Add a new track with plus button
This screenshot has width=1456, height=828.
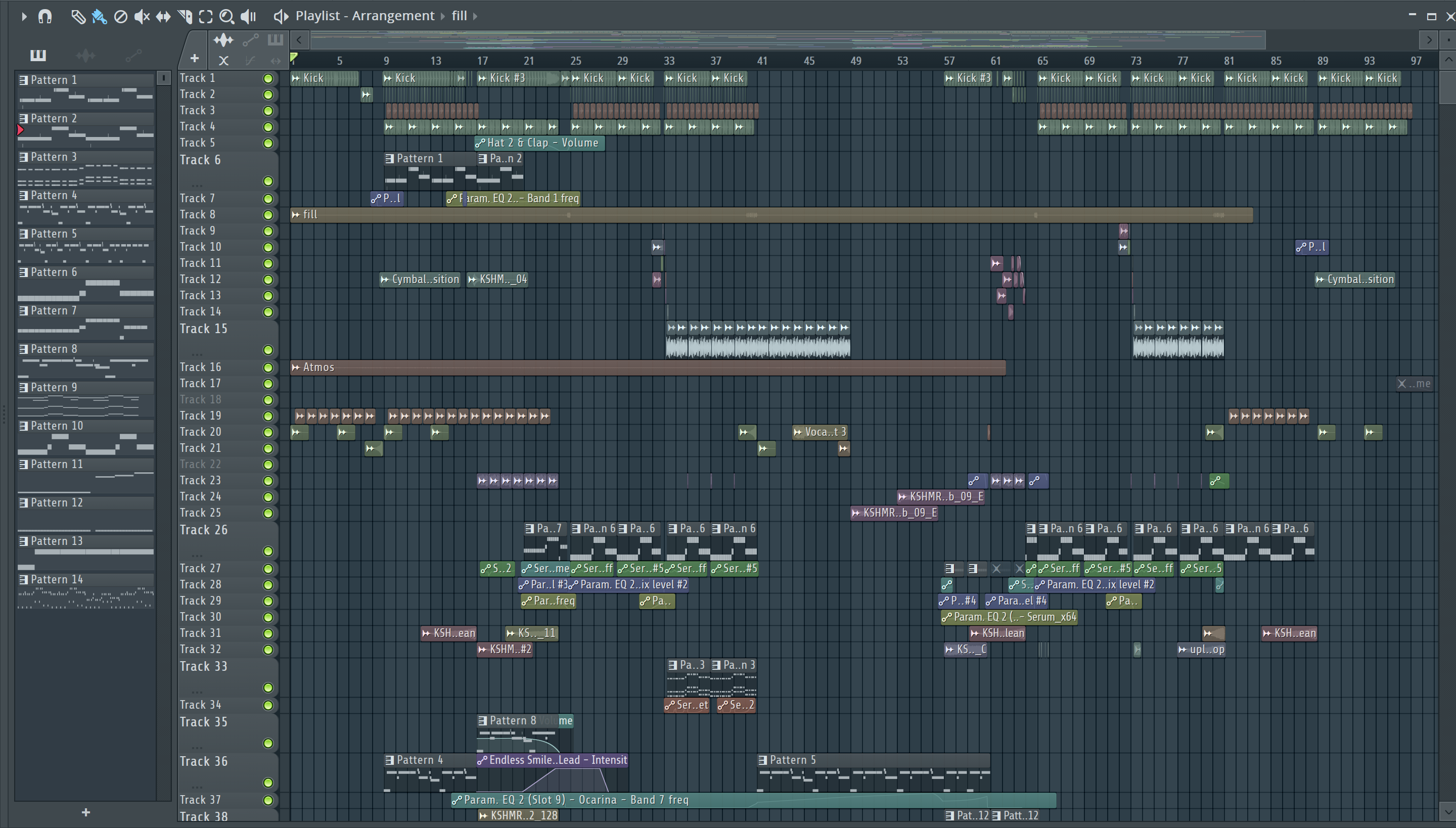click(195, 59)
